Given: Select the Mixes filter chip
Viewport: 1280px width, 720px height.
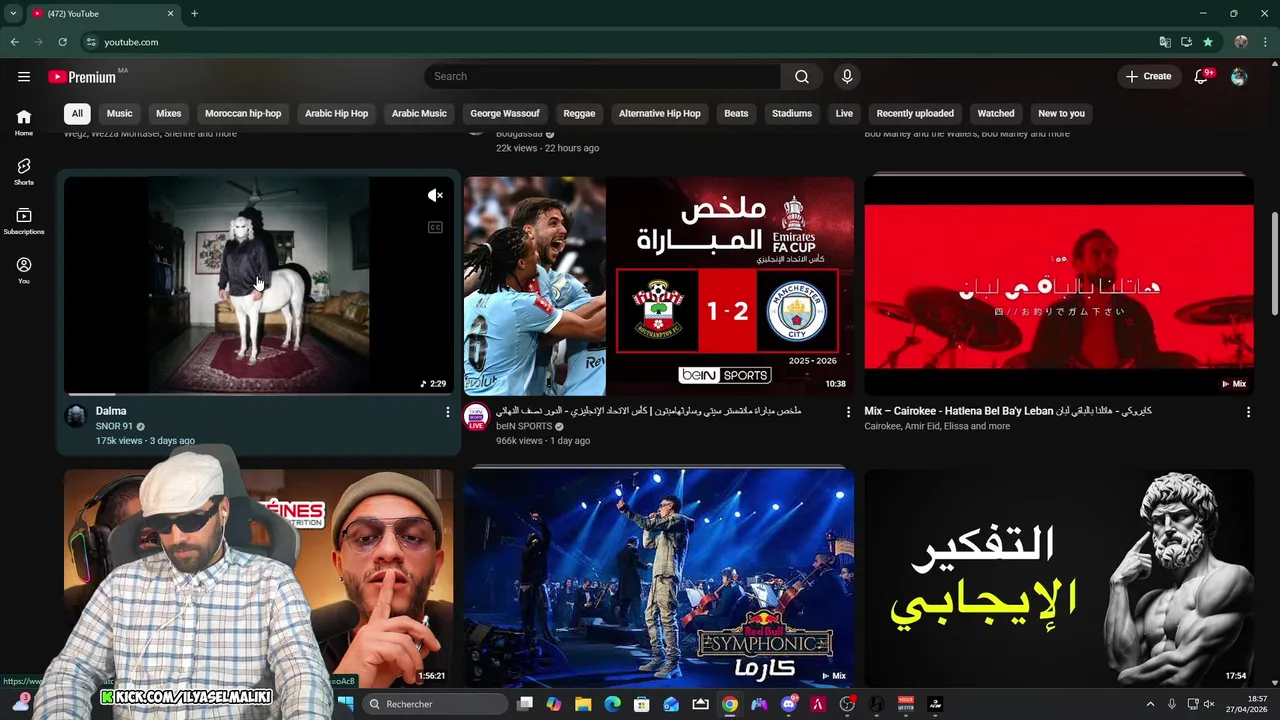Looking at the screenshot, I should click(x=169, y=113).
